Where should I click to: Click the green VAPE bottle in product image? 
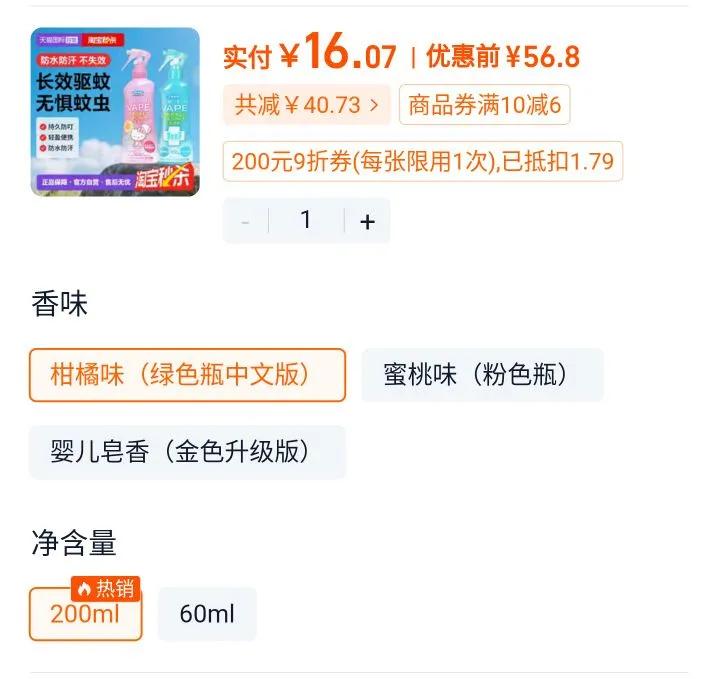coord(174,108)
